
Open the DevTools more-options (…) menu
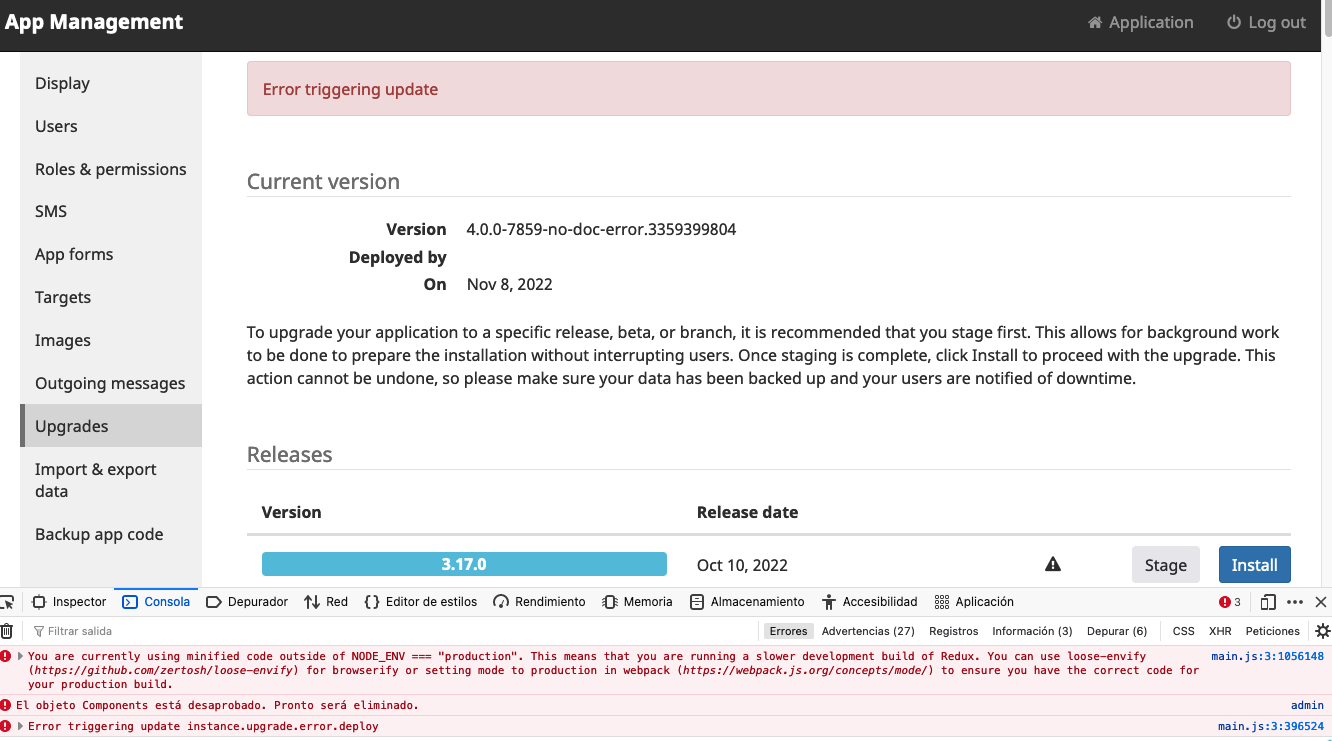pyautogui.click(x=1293, y=601)
